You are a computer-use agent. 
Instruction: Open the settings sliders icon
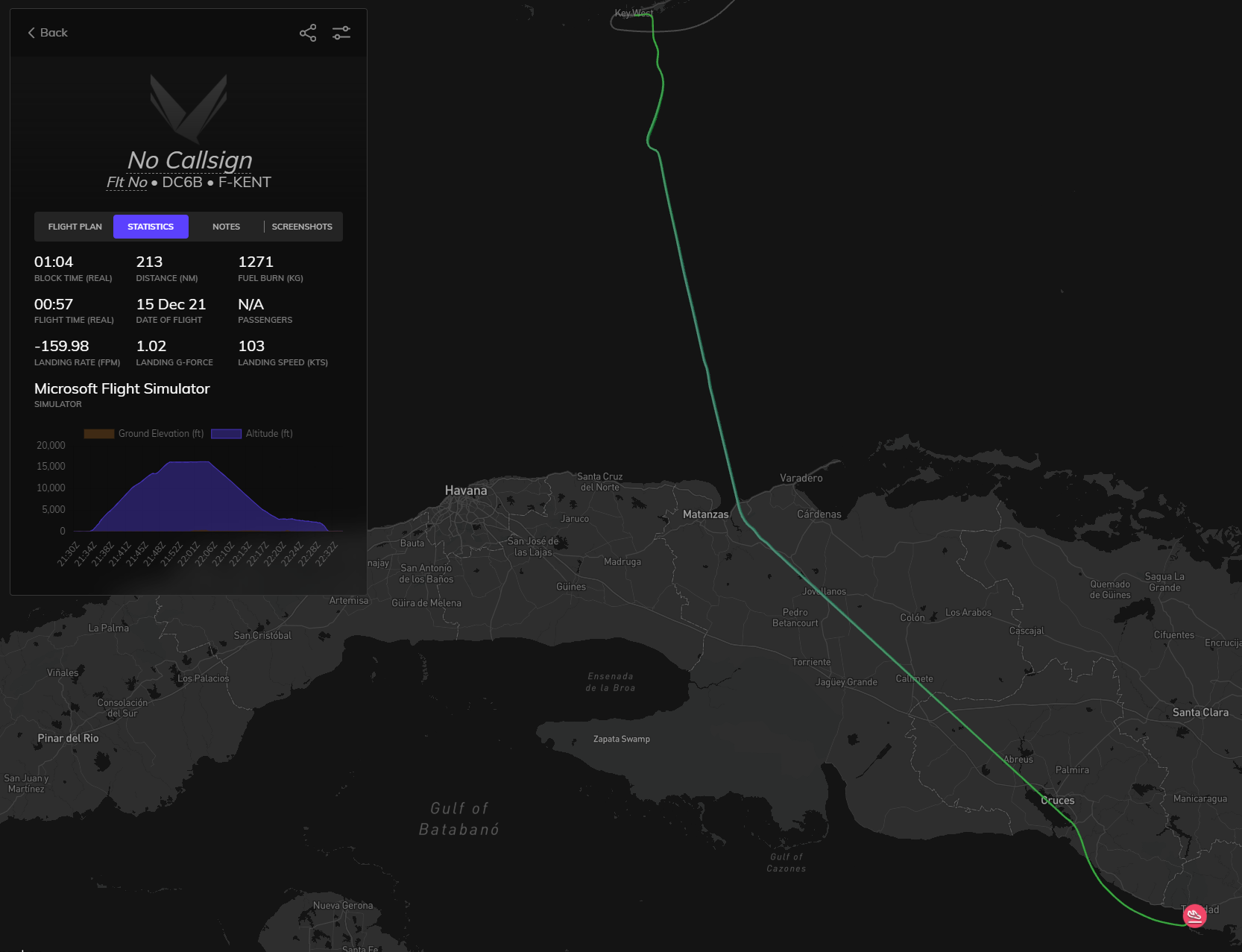341,33
